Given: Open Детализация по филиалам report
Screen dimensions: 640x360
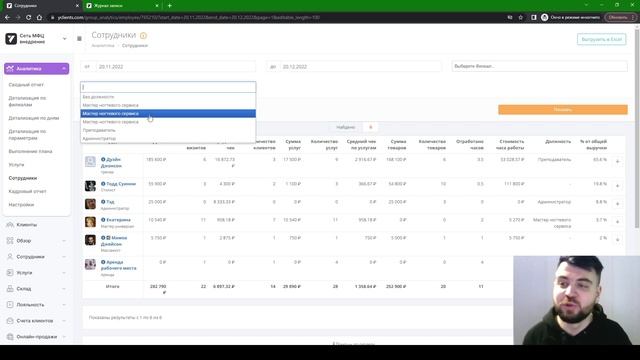Looking at the screenshot, I should (27, 101).
